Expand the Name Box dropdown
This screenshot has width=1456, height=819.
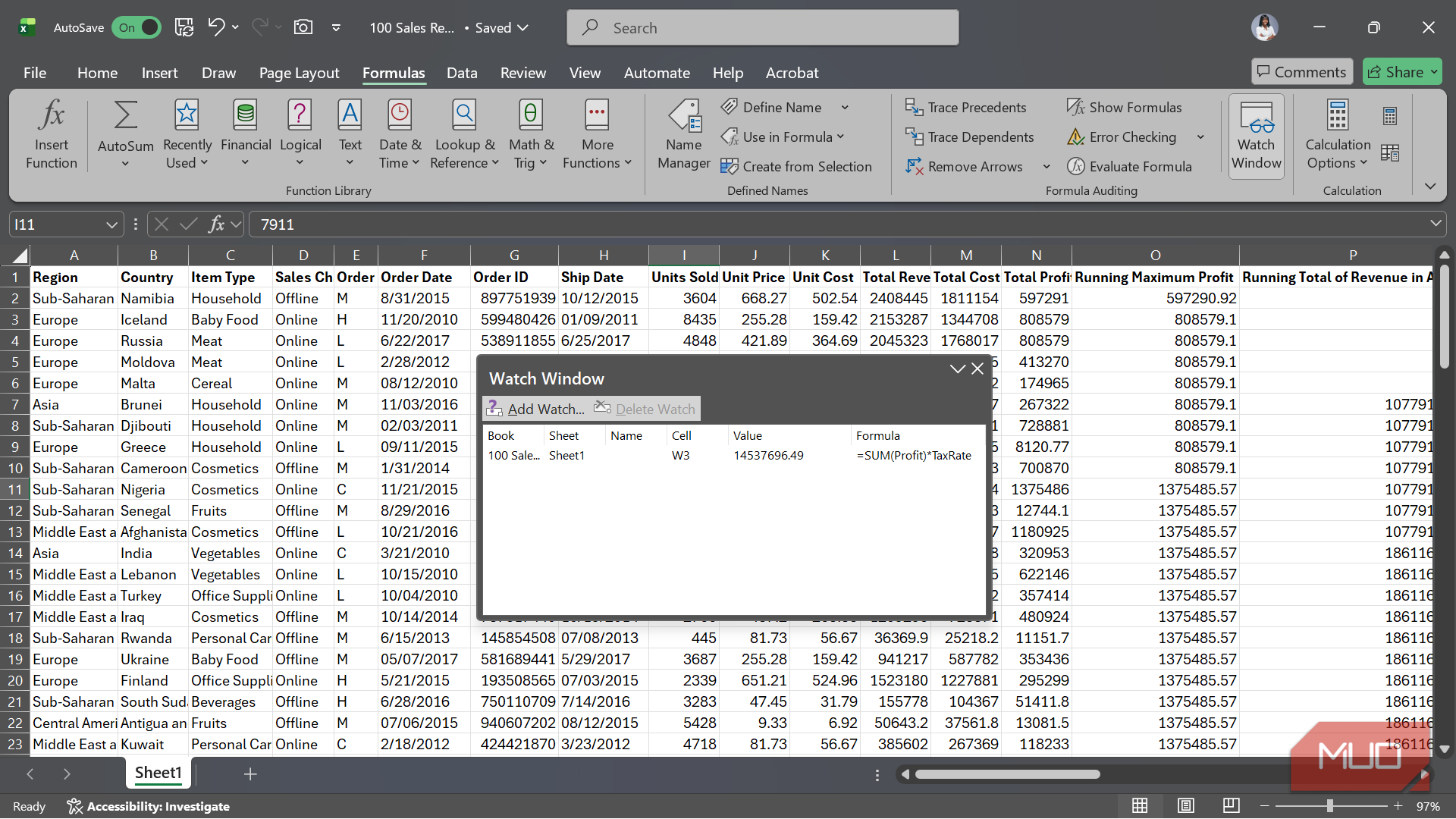[x=111, y=224]
